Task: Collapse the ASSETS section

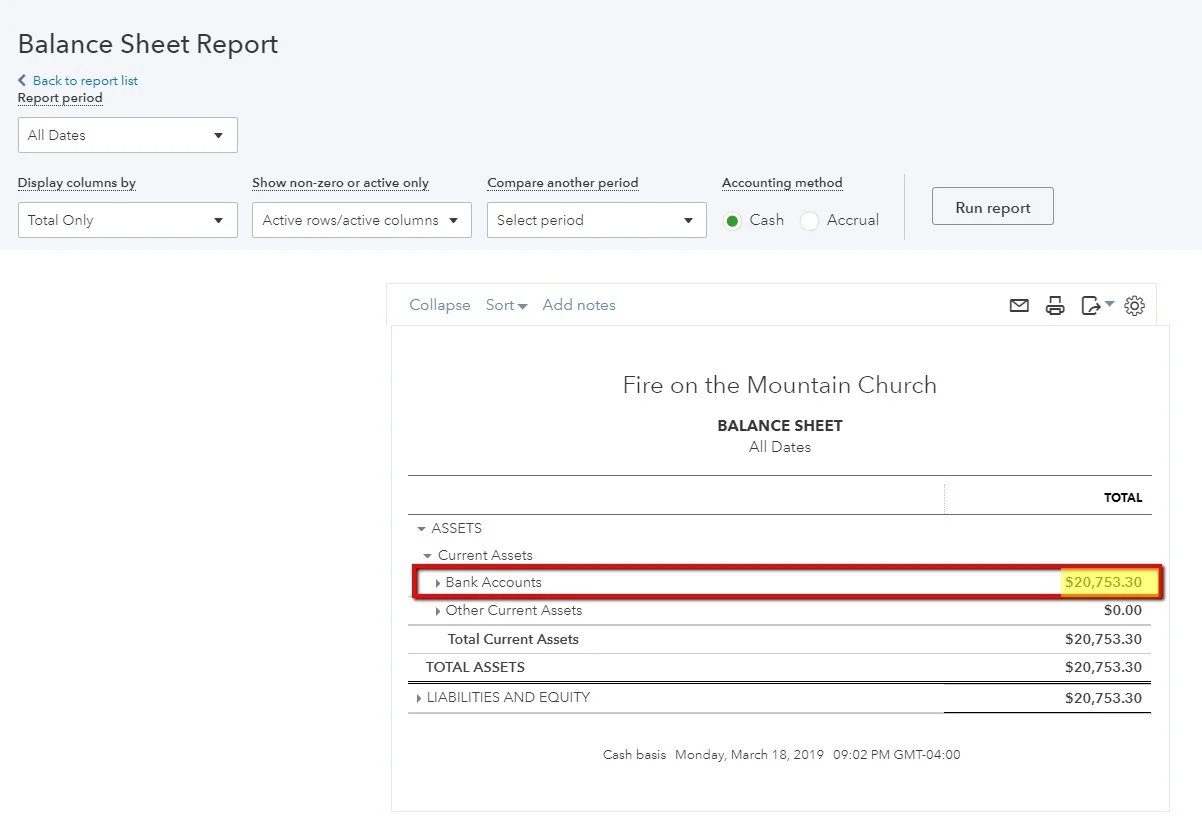Action: [x=420, y=528]
